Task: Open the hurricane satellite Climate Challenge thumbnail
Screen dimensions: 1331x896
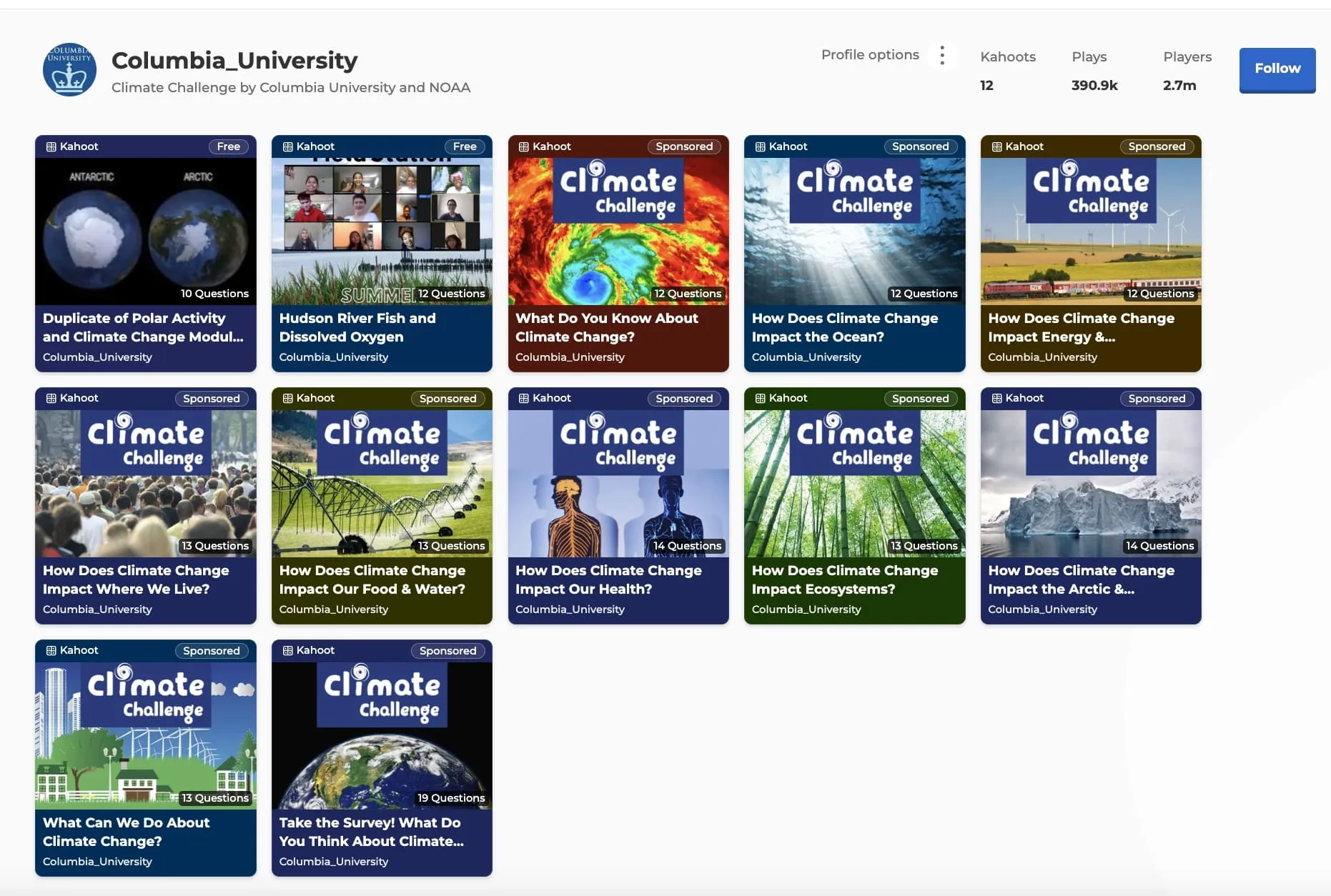Action: click(618, 232)
